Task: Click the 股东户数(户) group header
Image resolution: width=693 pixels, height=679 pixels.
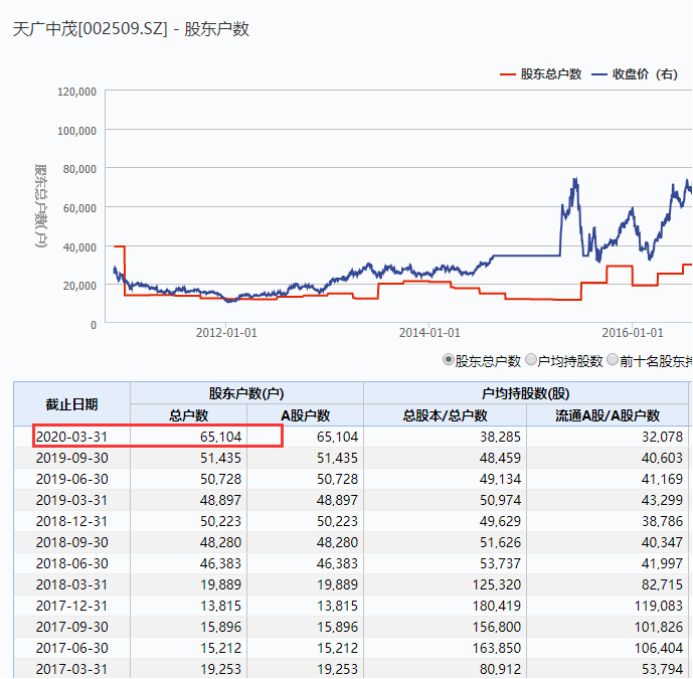Action: [x=247, y=393]
